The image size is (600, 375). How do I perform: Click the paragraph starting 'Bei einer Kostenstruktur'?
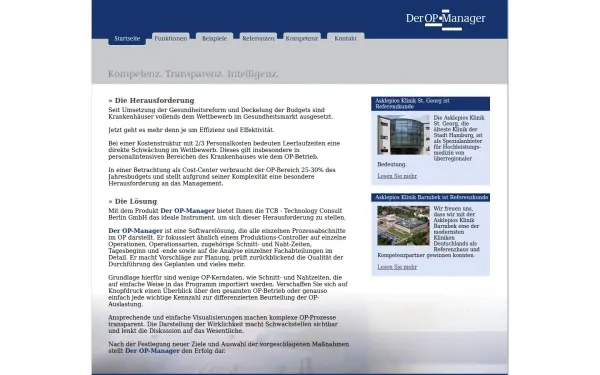(224, 150)
